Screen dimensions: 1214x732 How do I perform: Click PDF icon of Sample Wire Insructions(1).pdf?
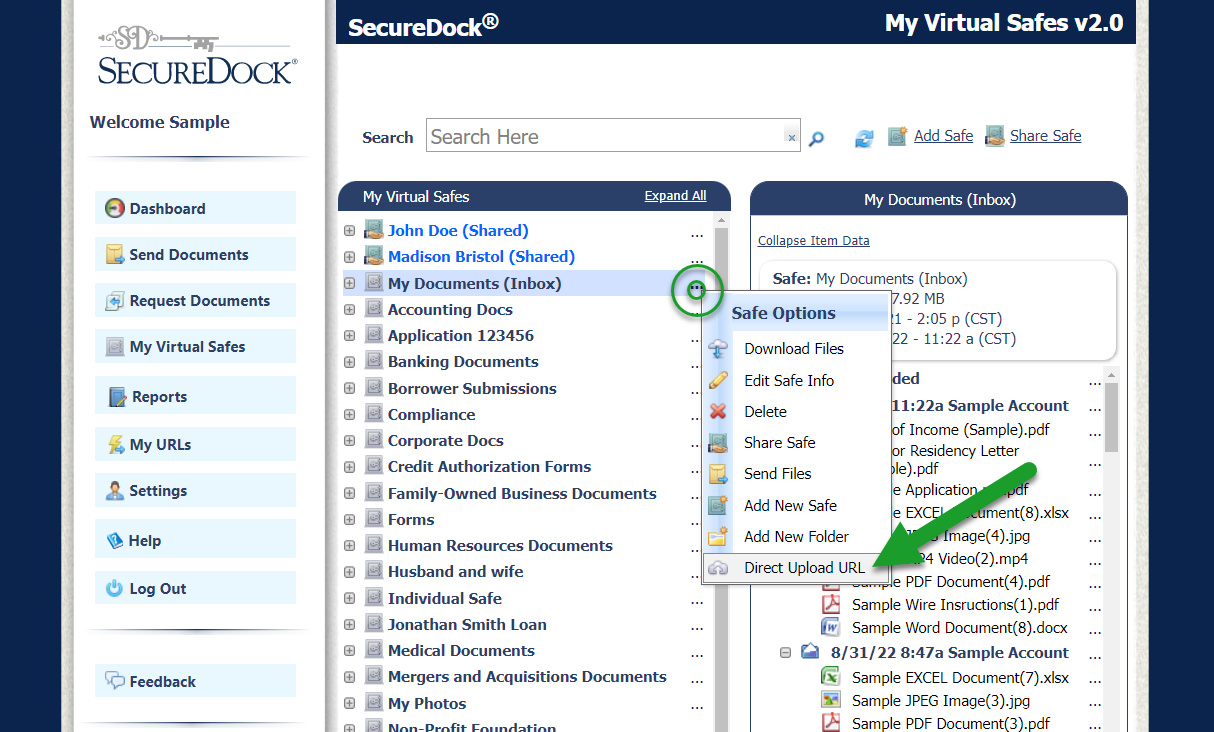pyautogui.click(x=830, y=604)
